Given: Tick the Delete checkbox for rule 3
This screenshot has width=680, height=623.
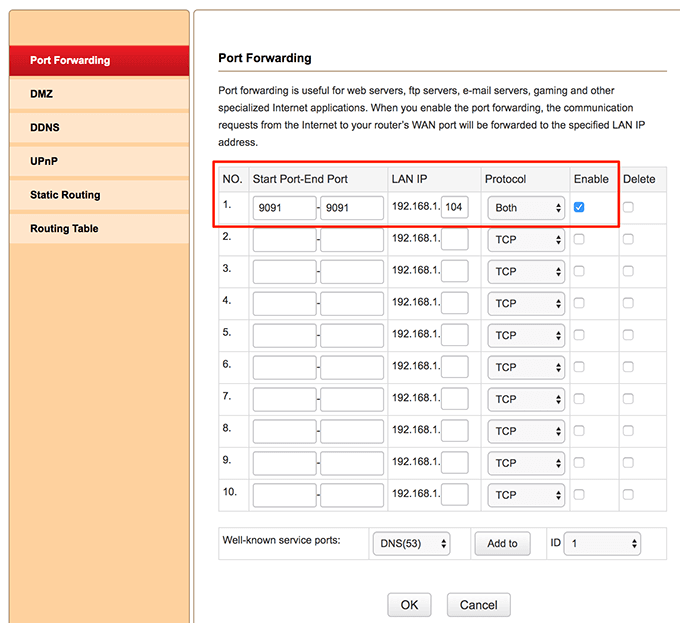Looking at the screenshot, I should pyautogui.click(x=628, y=271).
